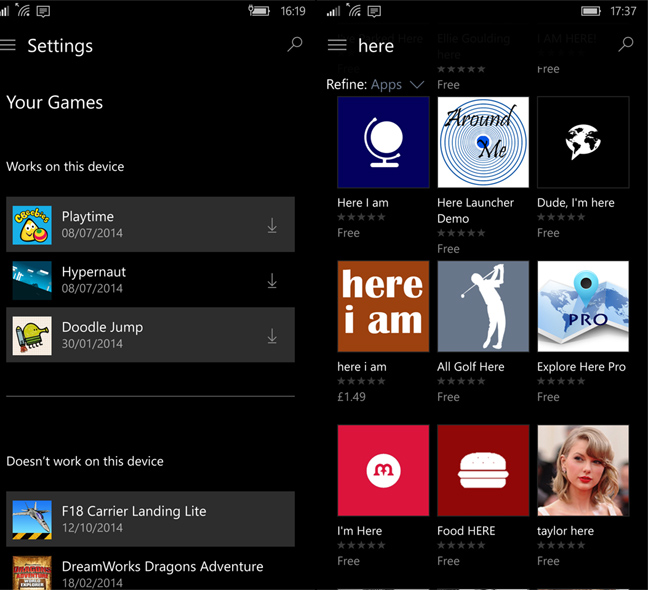Download Doodle Jump via its arrow icon
Viewport: 648px width, 590px height.
coord(272,336)
